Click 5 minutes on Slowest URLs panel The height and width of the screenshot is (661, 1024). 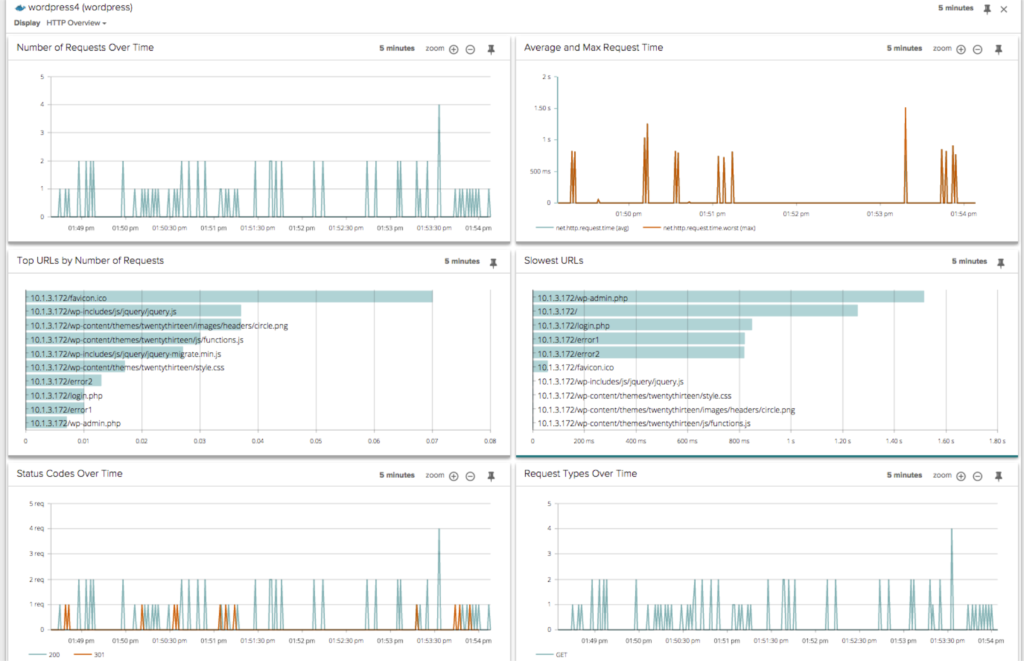(x=969, y=261)
